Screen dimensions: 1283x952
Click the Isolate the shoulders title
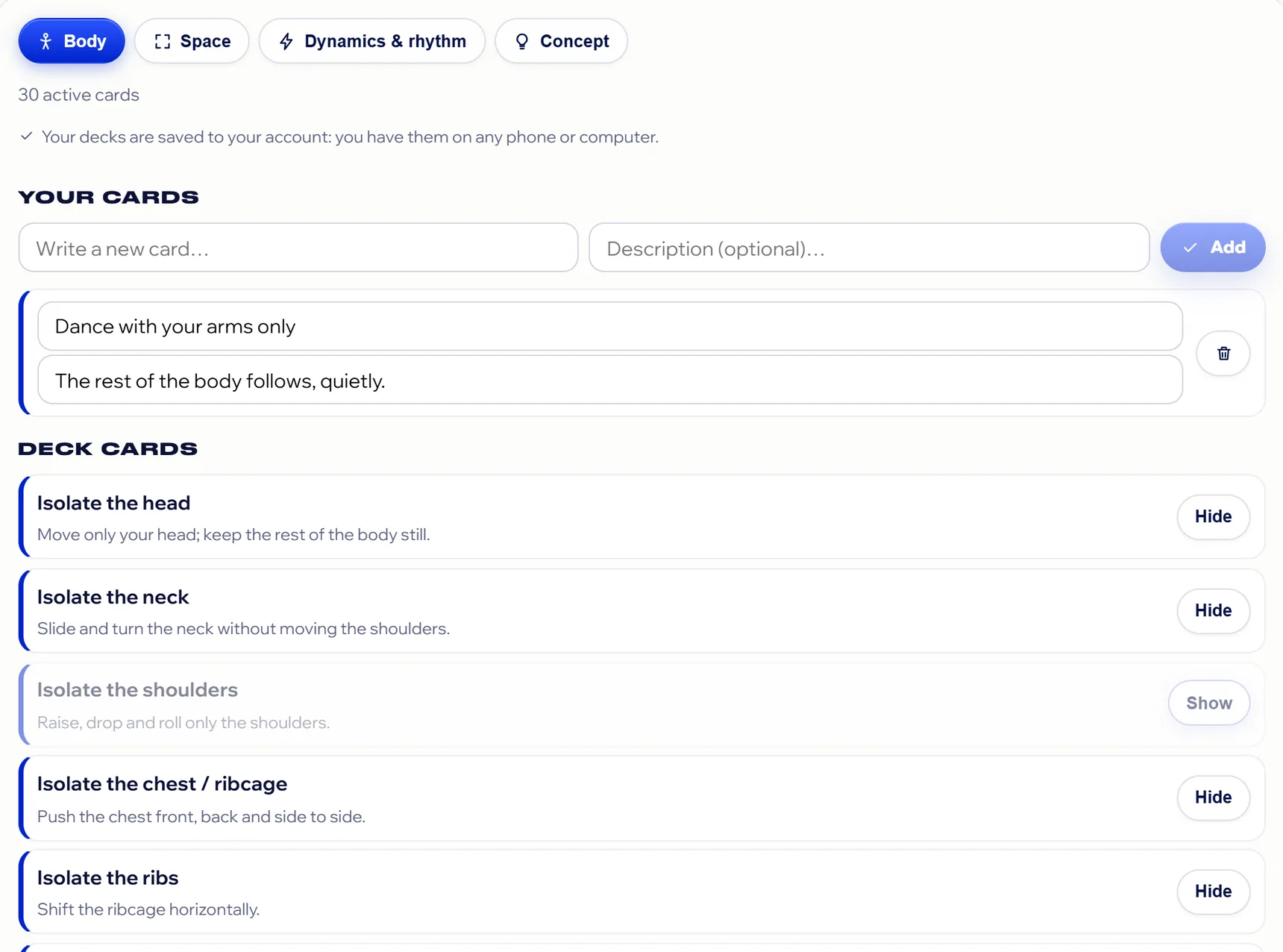pyautogui.click(x=137, y=689)
